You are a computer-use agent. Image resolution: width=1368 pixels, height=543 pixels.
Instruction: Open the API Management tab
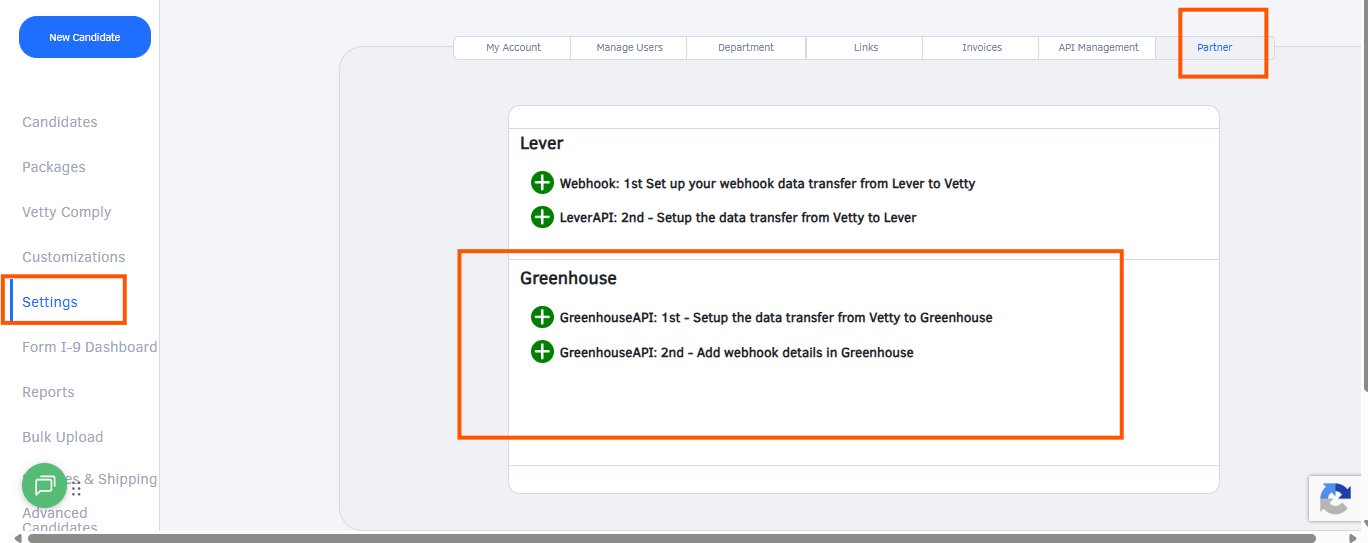1098,47
